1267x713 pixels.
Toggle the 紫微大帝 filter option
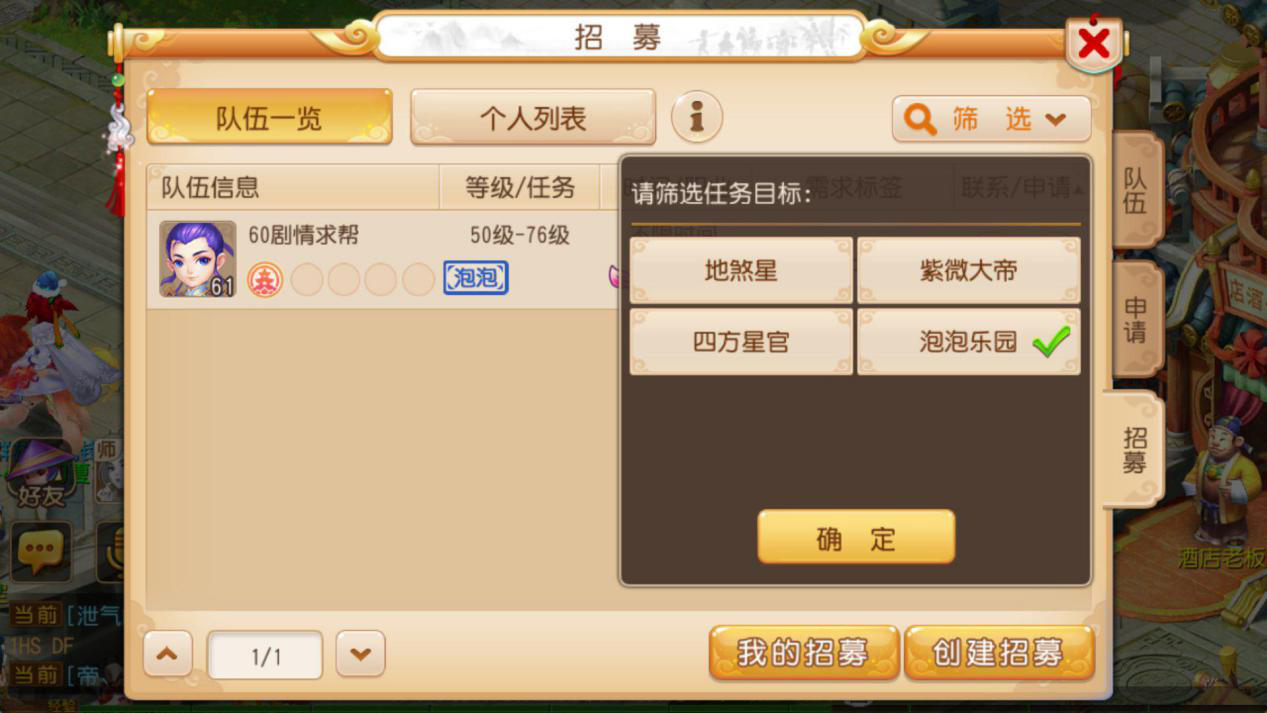[969, 270]
